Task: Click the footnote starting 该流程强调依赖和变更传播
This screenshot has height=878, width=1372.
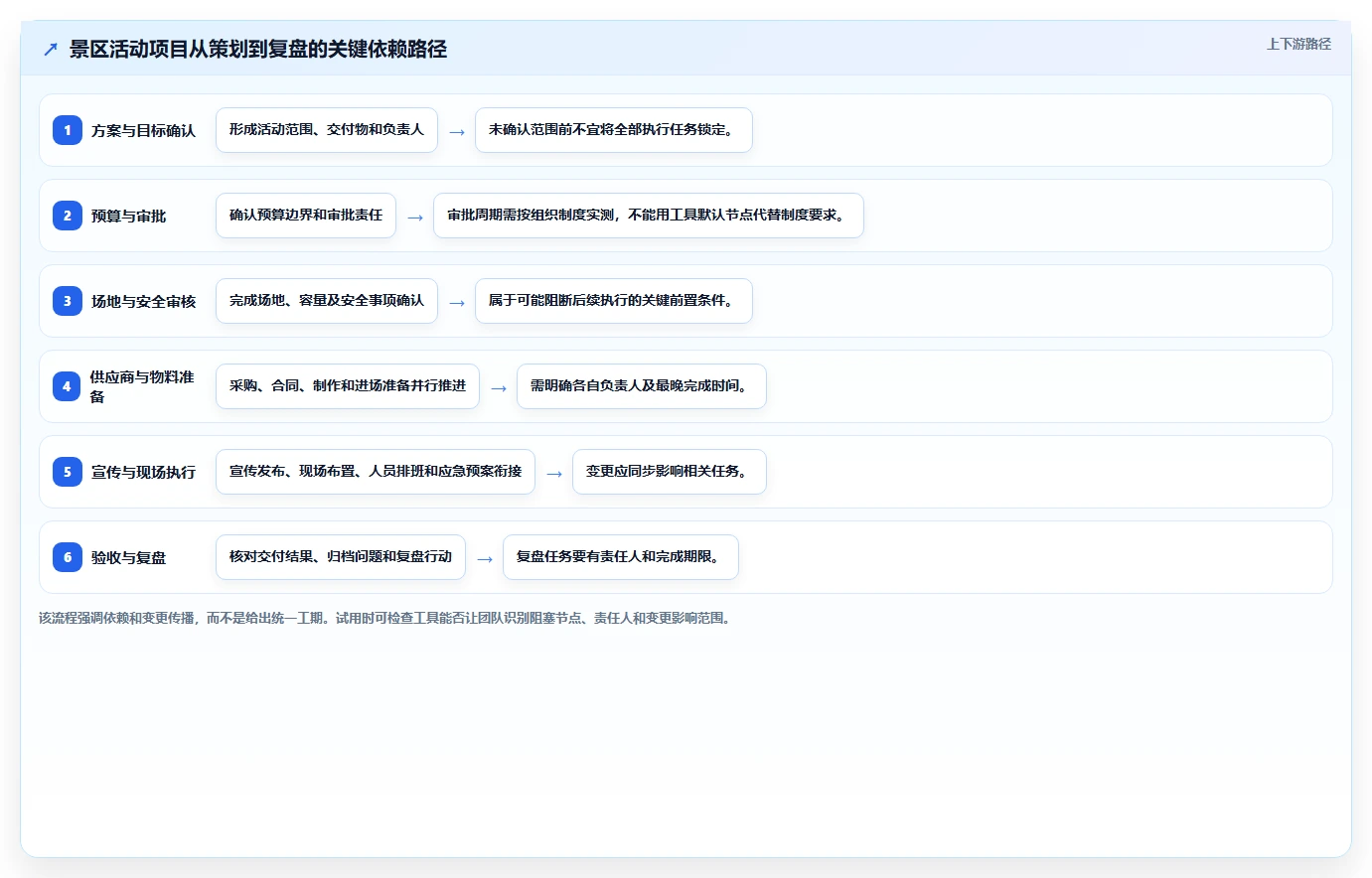Action: 387,618
